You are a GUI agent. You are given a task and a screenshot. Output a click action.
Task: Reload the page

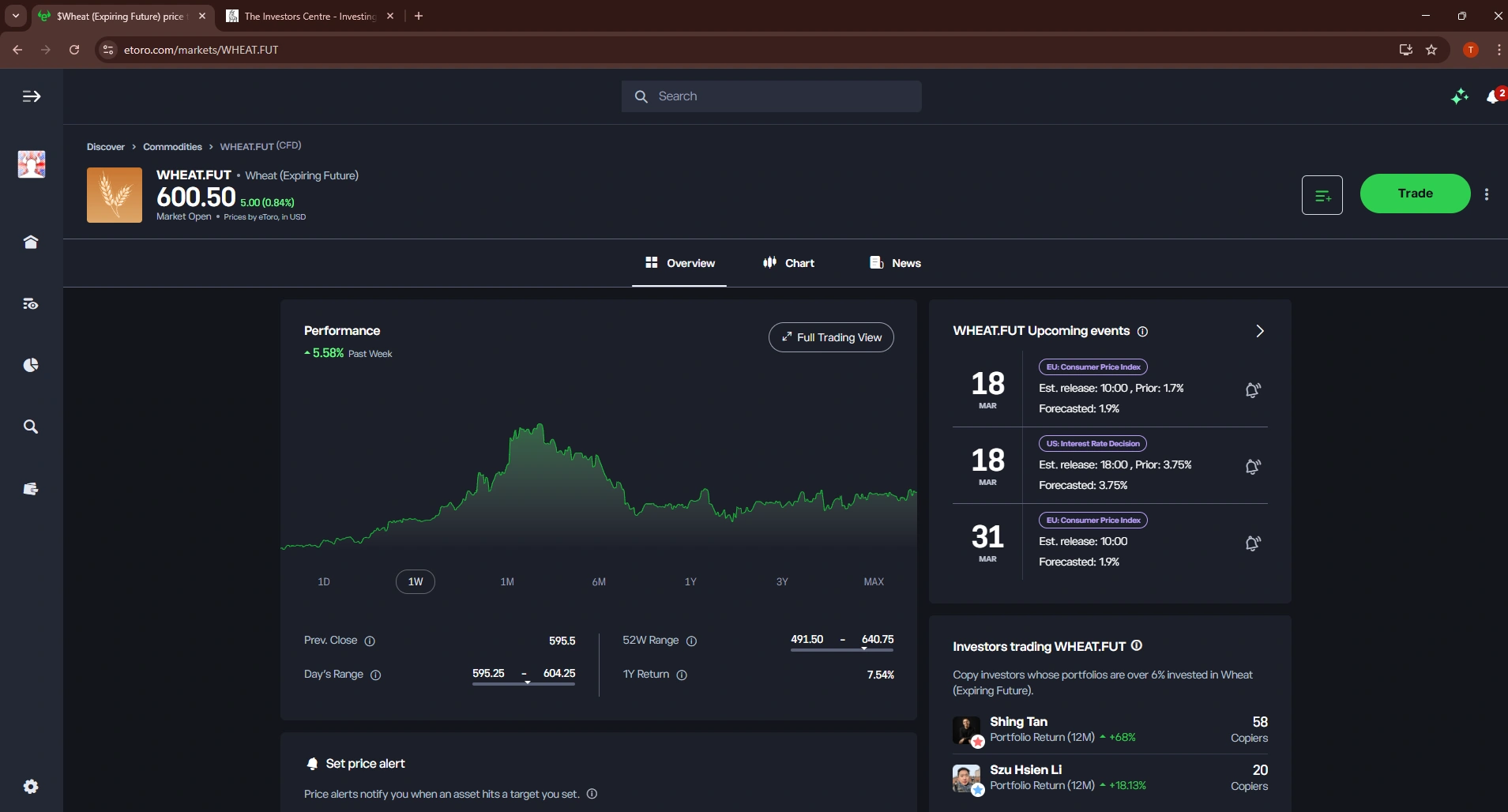tap(74, 50)
